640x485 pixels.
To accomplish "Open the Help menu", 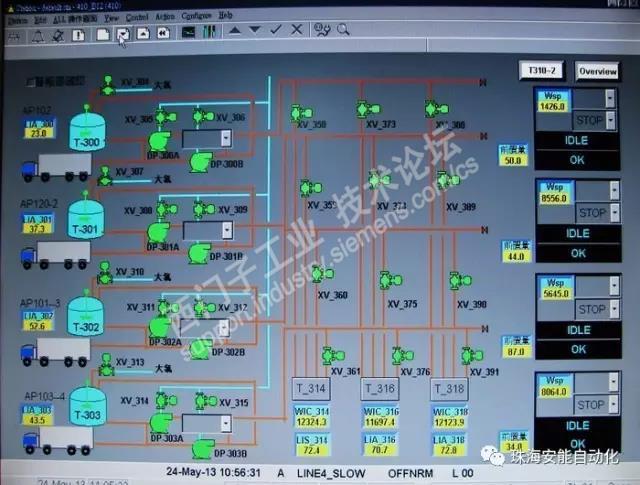I will tap(225, 16).
